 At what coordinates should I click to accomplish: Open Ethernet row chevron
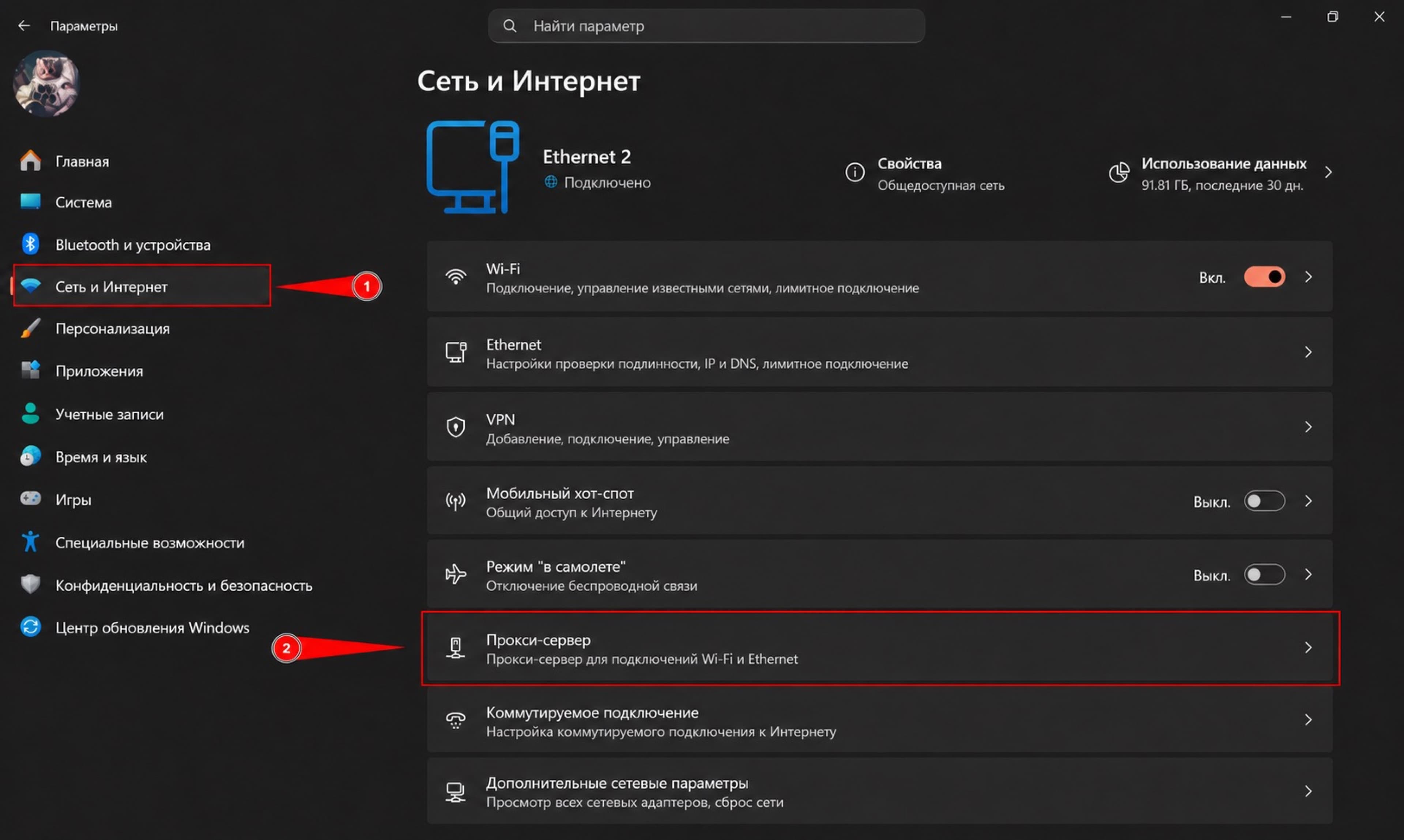(x=1308, y=352)
